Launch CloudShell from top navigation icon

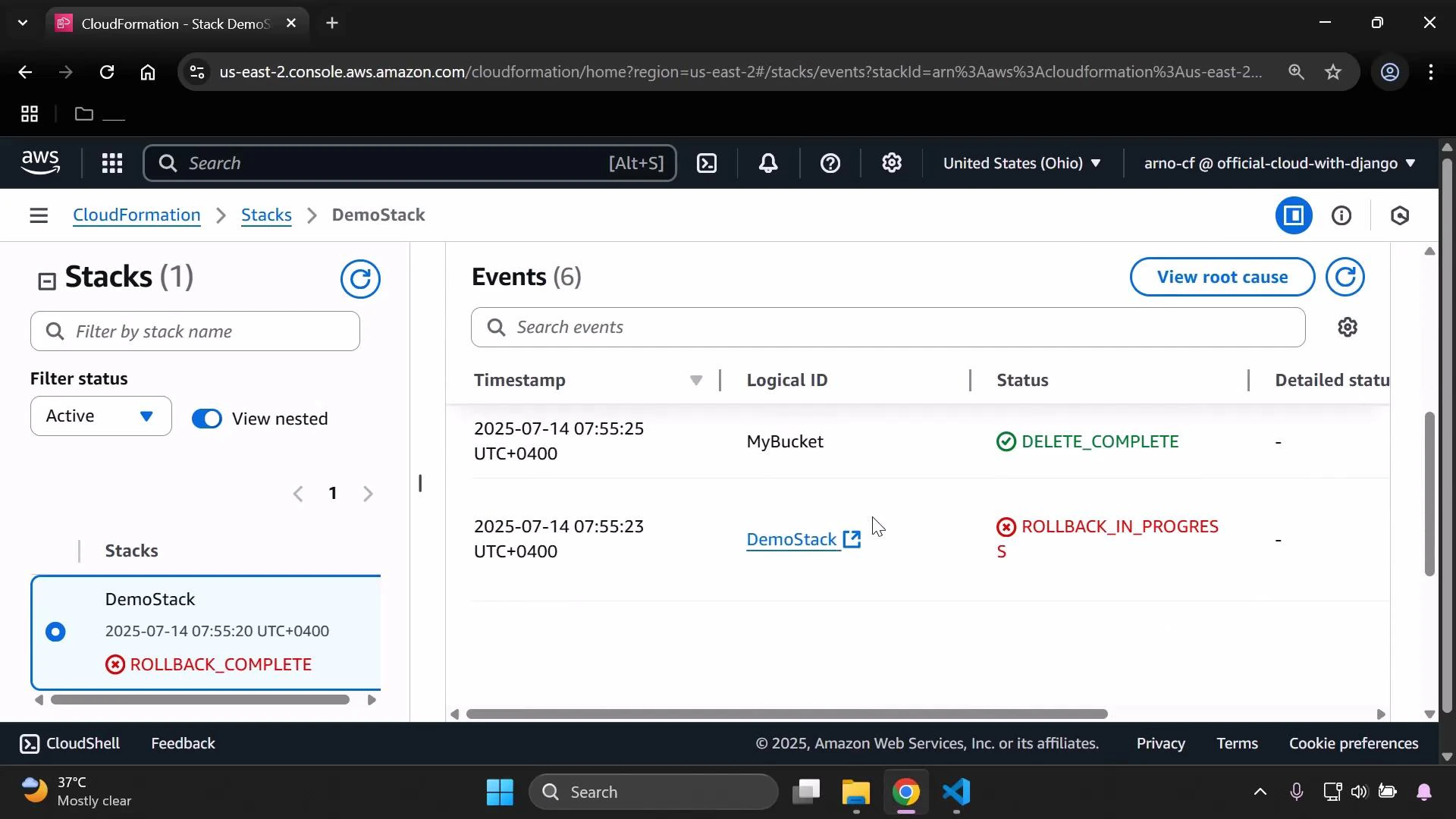click(x=707, y=163)
